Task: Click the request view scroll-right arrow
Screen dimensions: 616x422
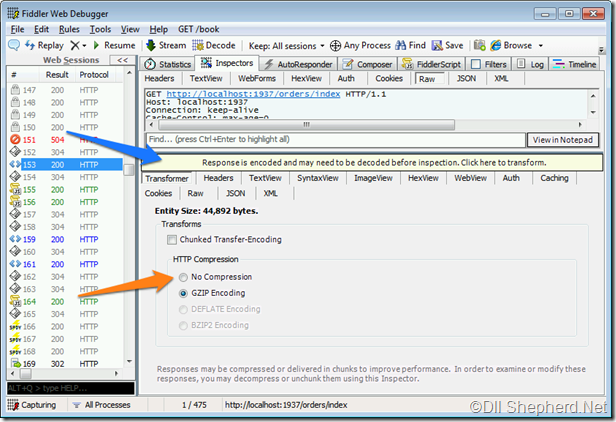Action: (580, 125)
